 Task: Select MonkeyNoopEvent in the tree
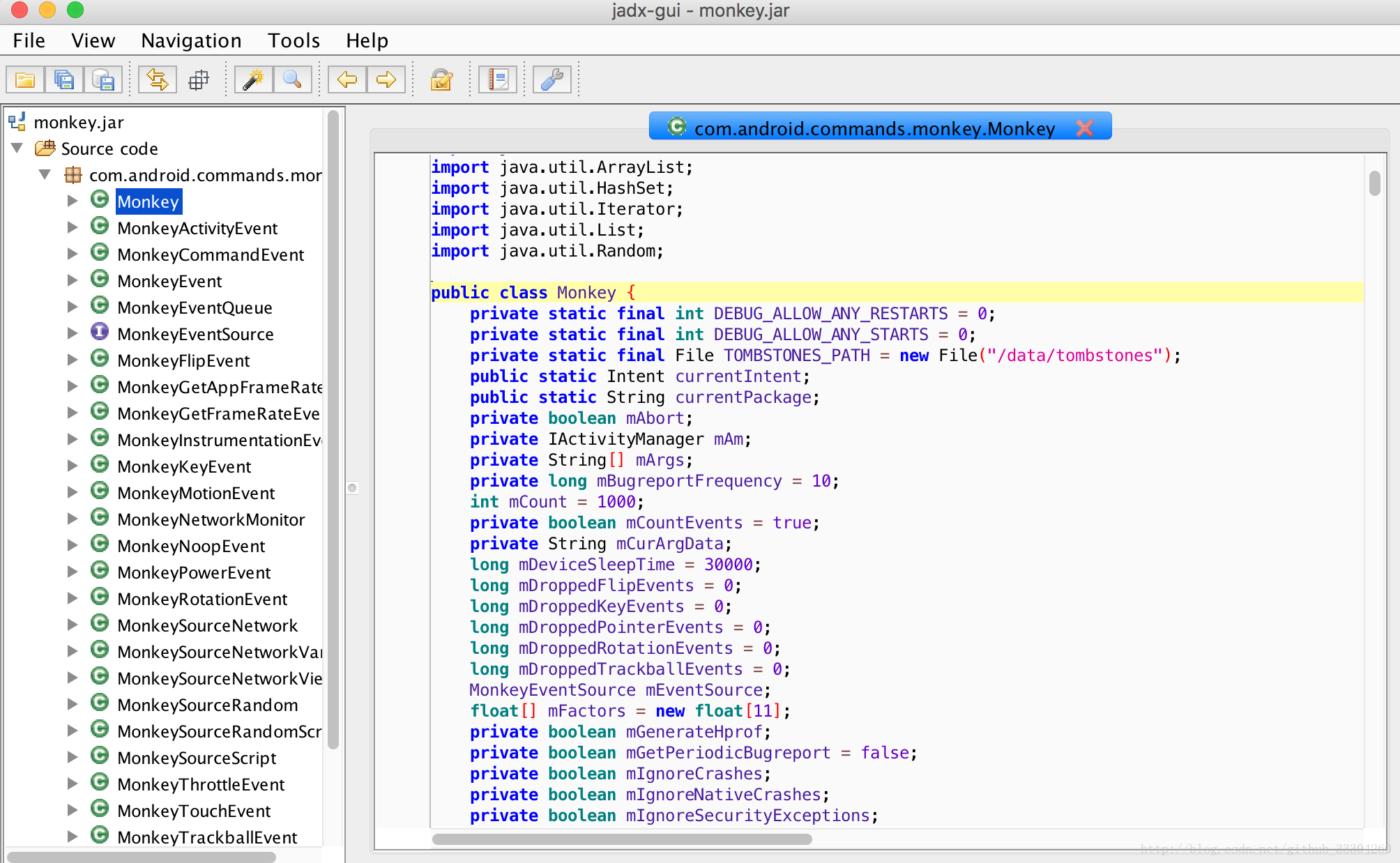pyautogui.click(x=191, y=546)
